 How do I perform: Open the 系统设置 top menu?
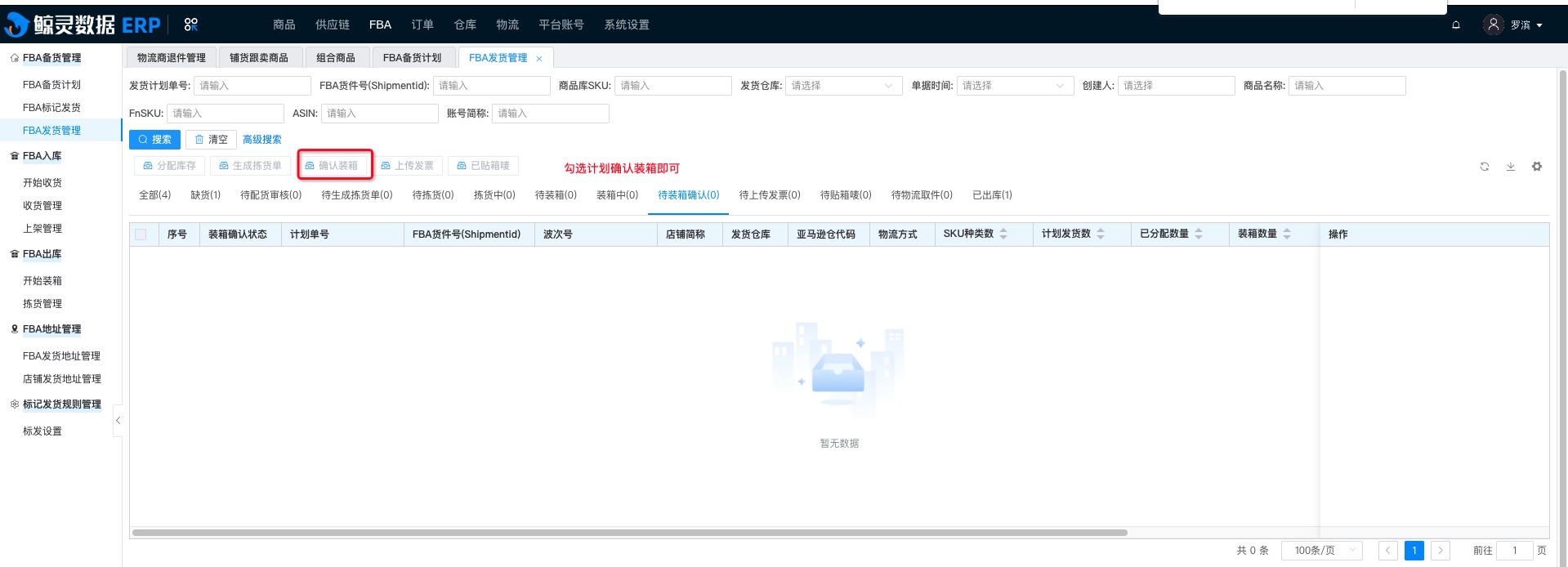coord(627,25)
